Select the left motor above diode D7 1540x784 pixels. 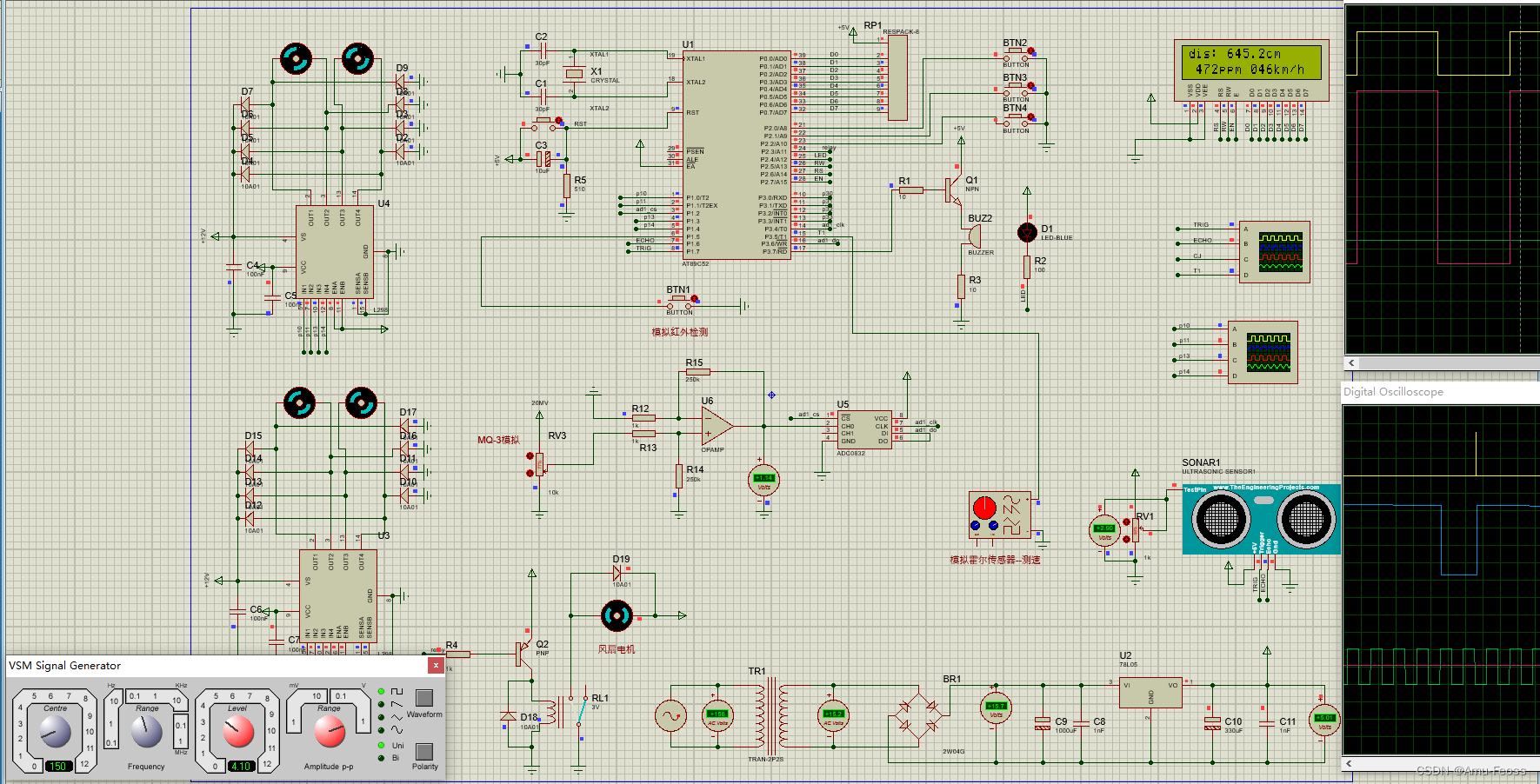pyautogui.click(x=296, y=59)
